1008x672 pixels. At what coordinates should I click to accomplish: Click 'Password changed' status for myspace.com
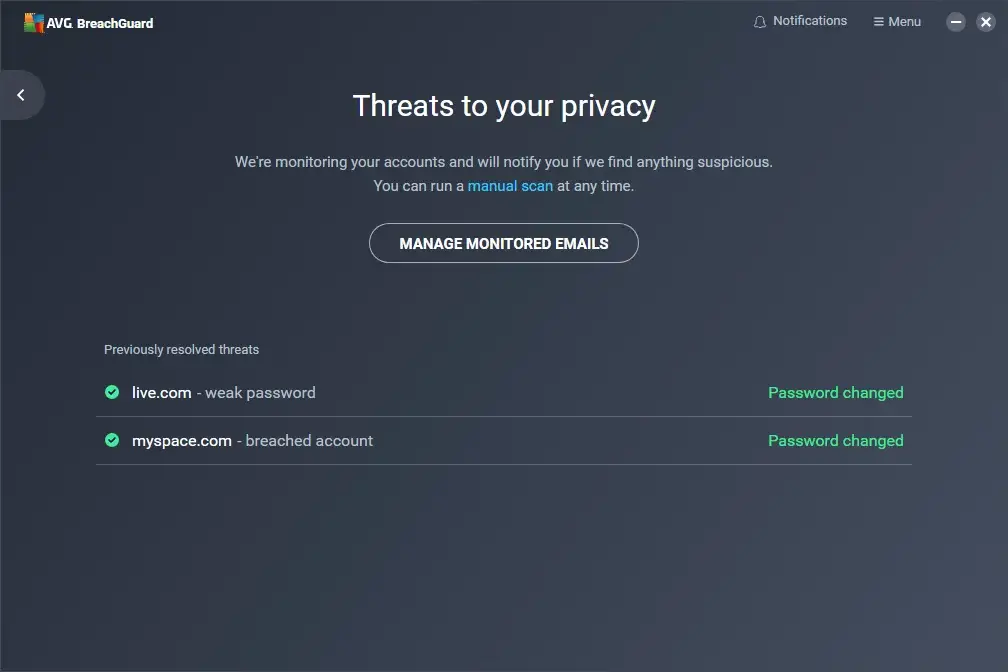[x=835, y=441]
